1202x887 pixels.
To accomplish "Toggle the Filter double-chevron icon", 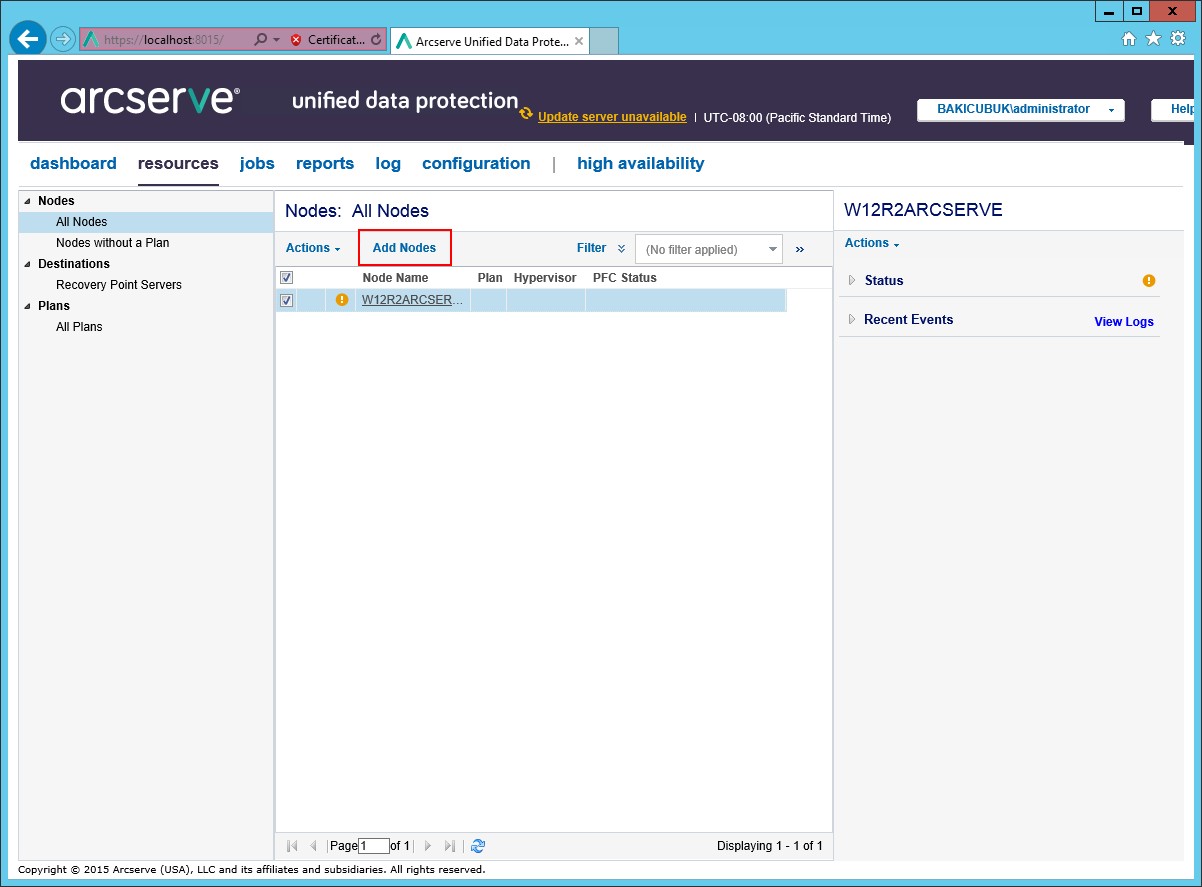I will (x=622, y=249).
